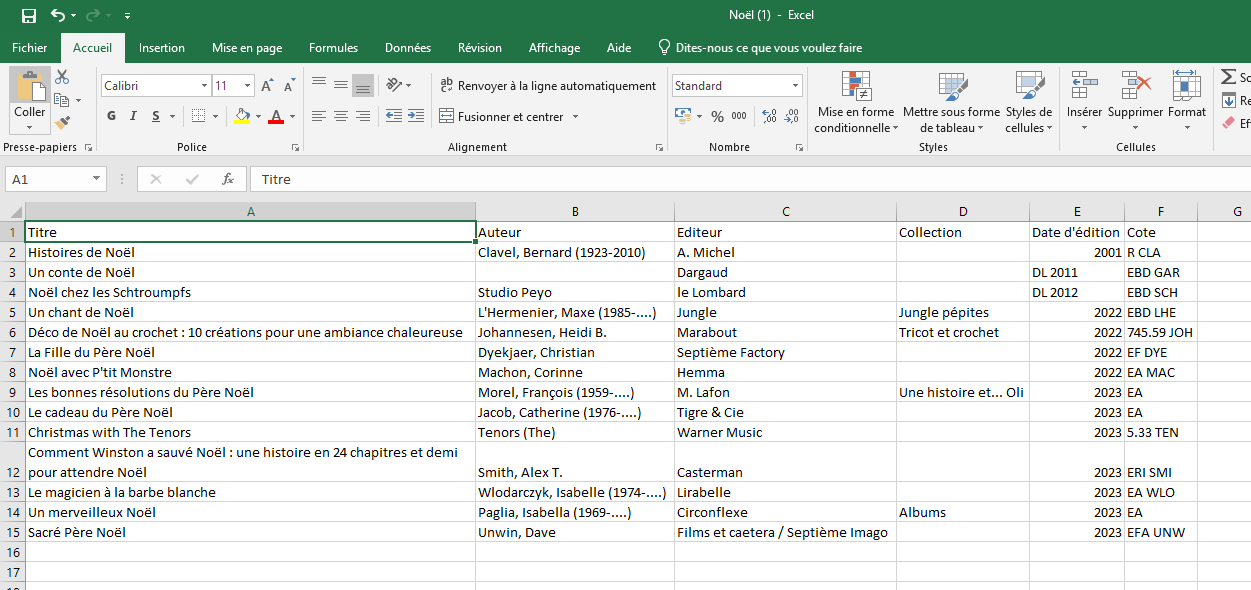
Task: Open the font color dropdown arrow
Action: click(x=292, y=116)
